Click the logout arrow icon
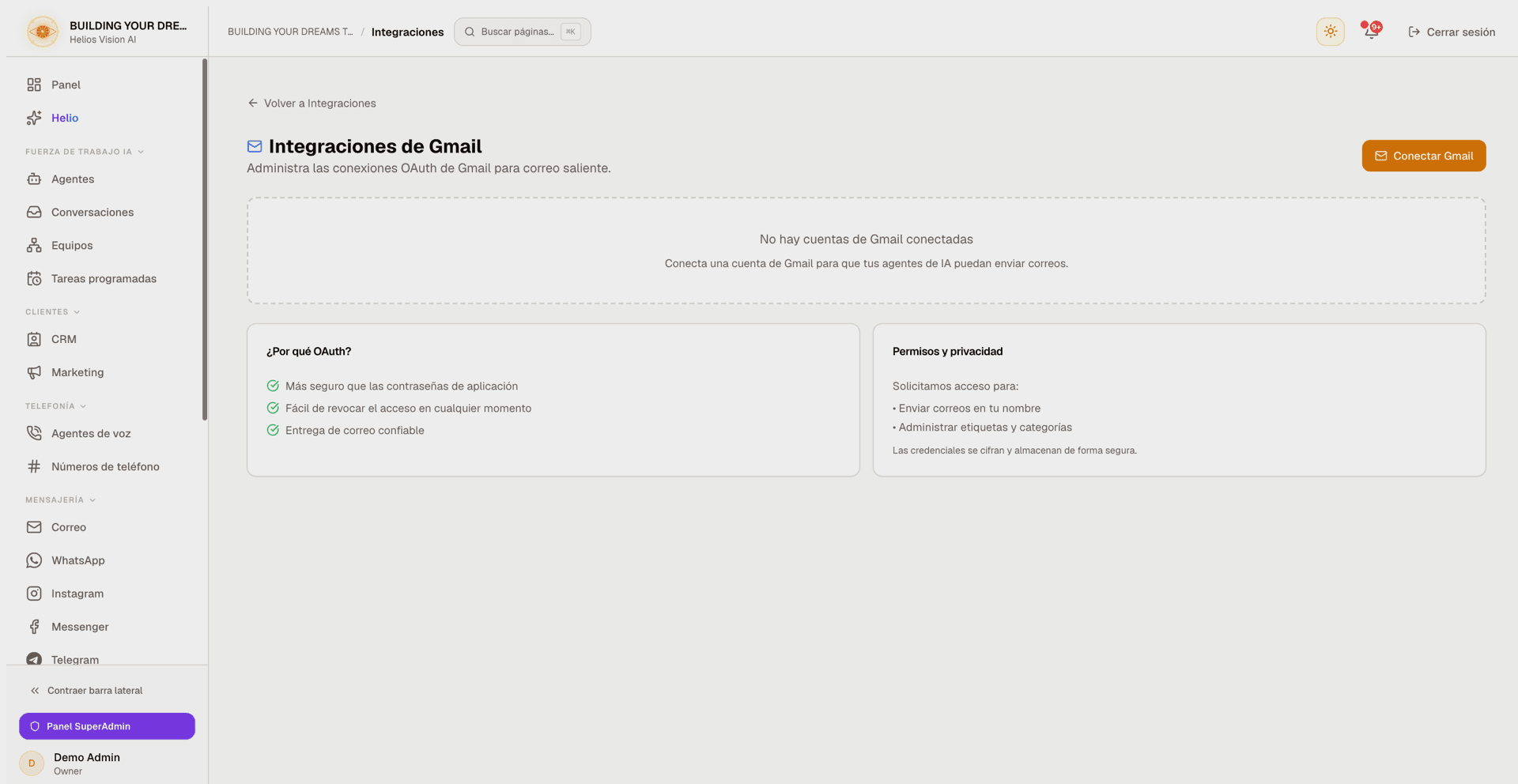The image size is (1518, 784). pyautogui.click(x=1414, y=32)
